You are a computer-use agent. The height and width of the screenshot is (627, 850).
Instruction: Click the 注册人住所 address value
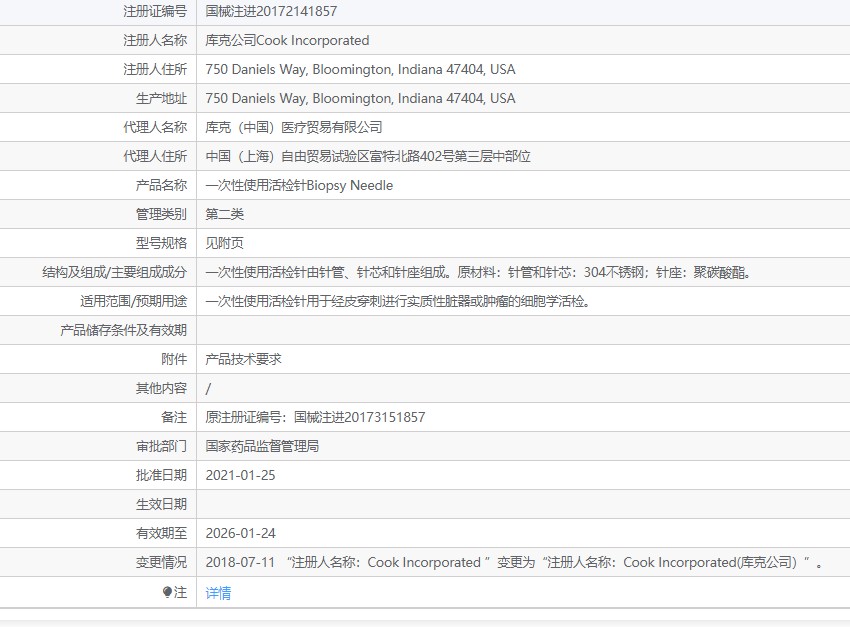[x=360, y=70]
